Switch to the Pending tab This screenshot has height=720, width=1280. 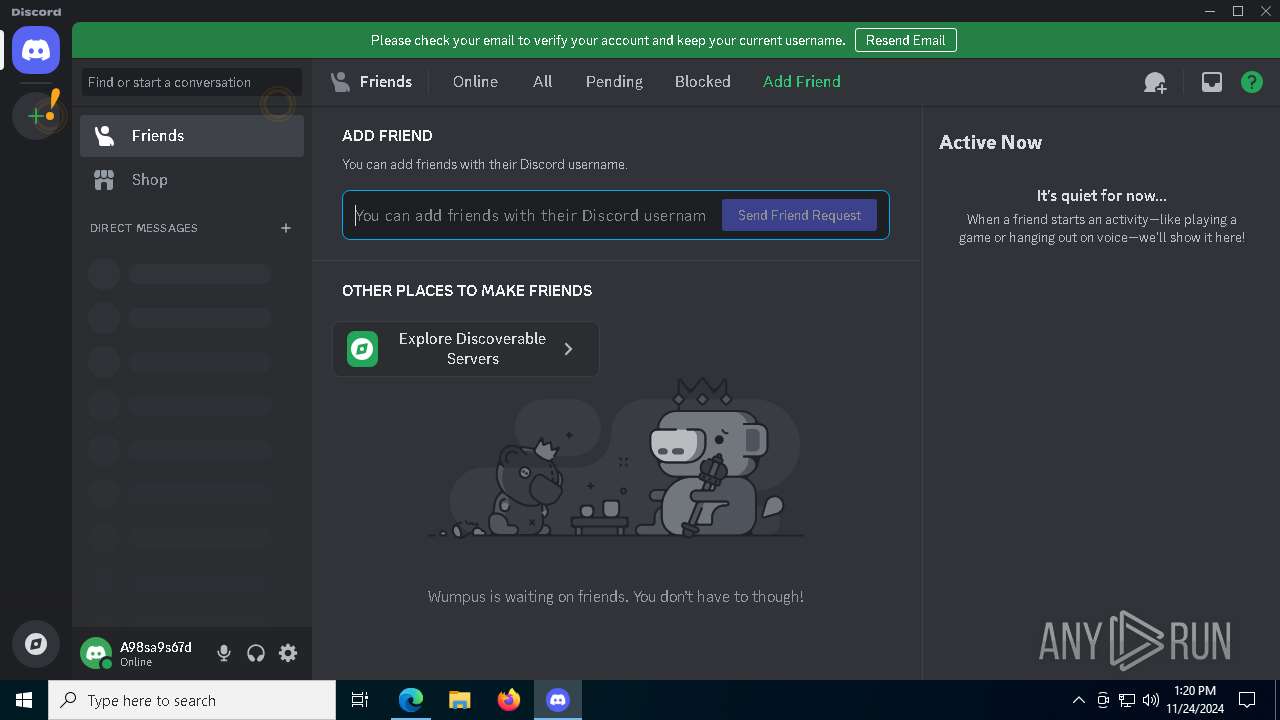614,82
